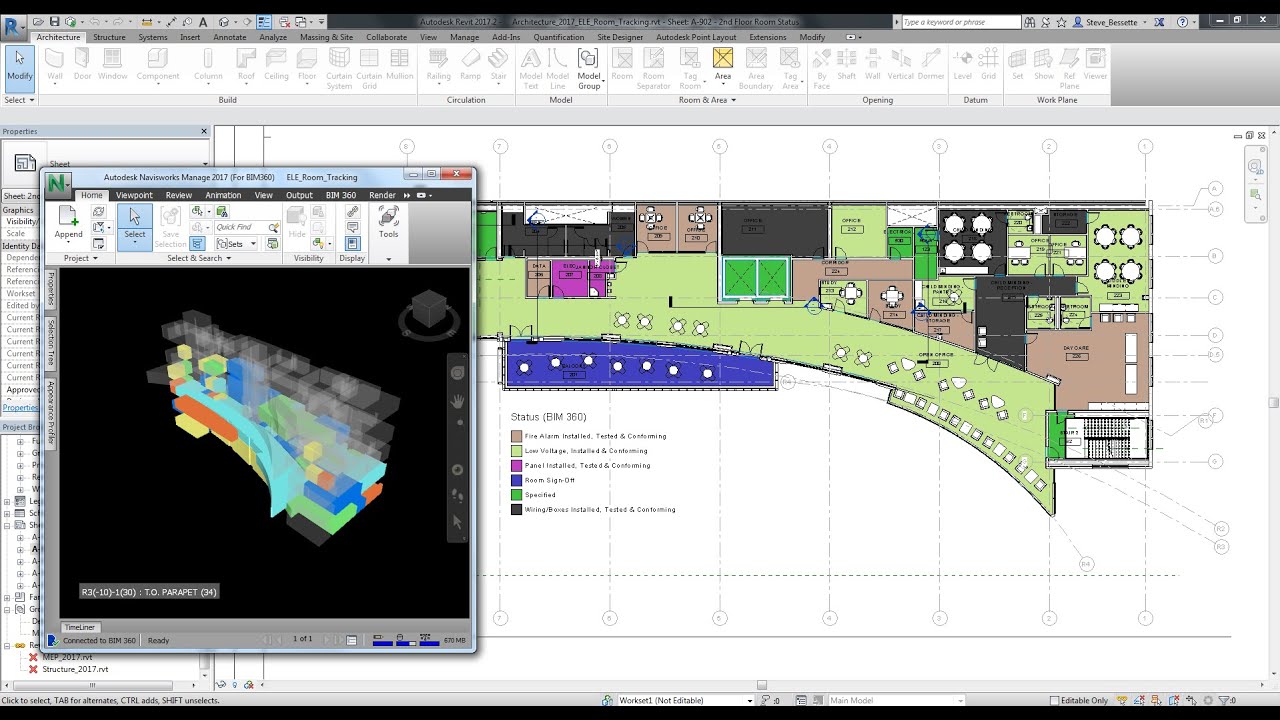
Task: Click the Shaft opening tool
Action: pyautogui.click(x=846, y=66)
